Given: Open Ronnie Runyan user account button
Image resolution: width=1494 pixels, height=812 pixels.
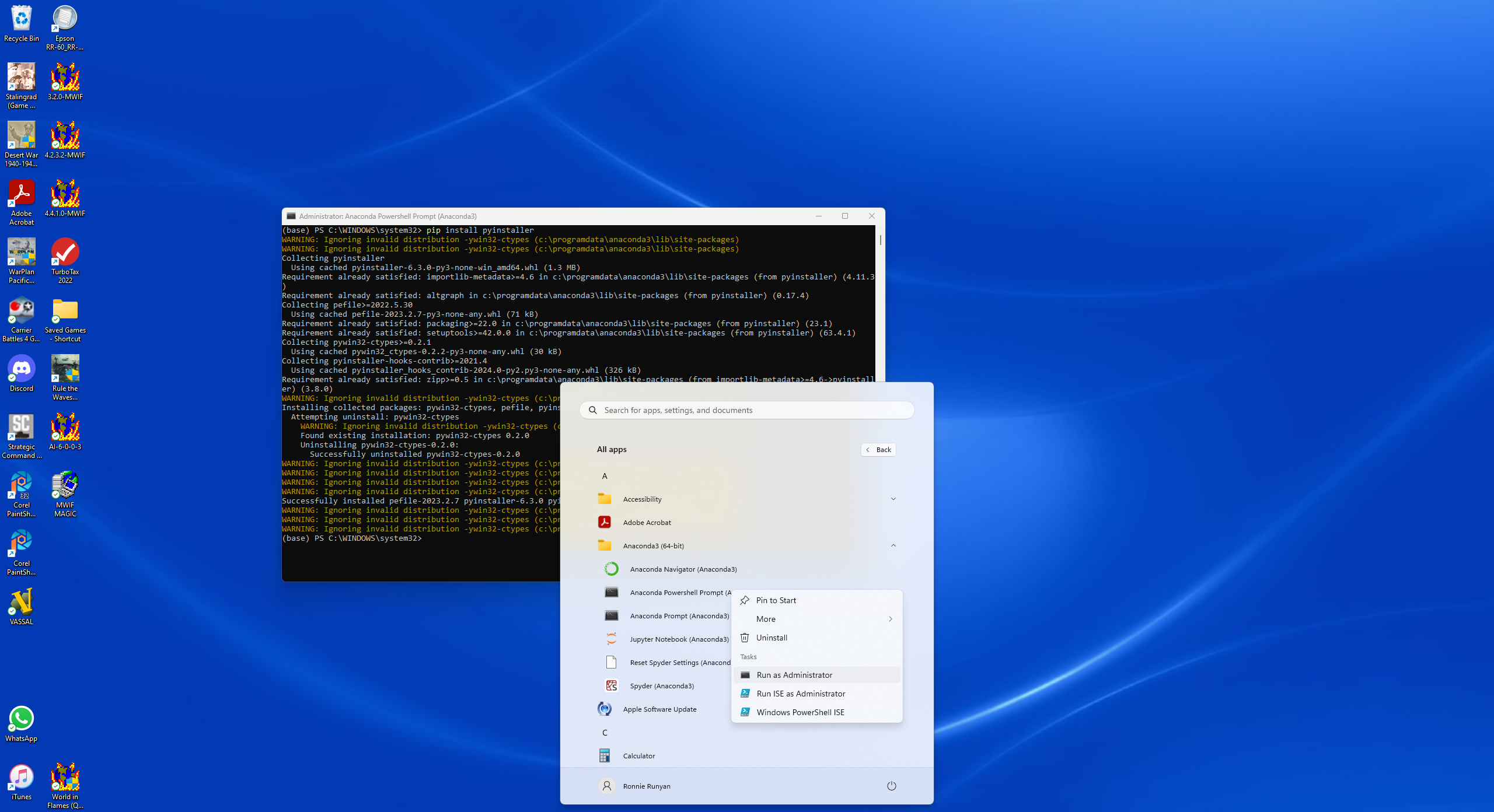Looking at the screenshot, I should tap(634, 786).
